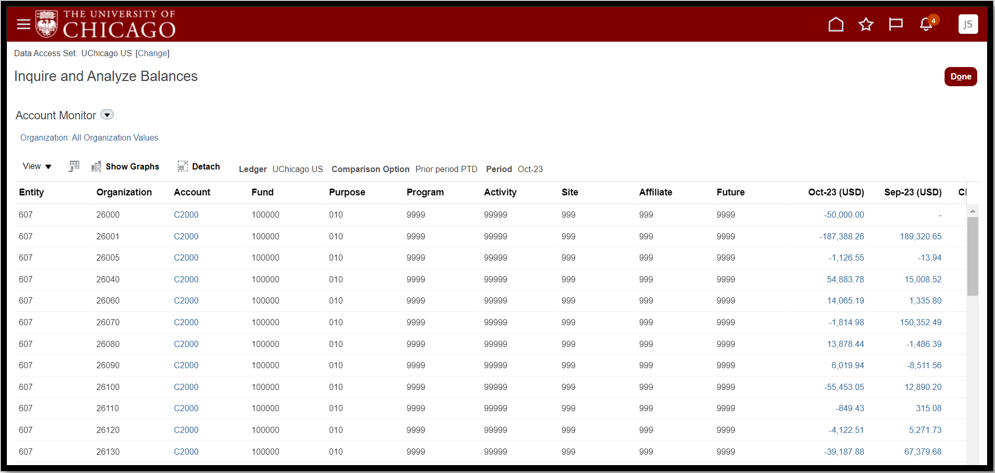Click the Organization column header
The height and width of the screenshot is (473, 995).
click(124, 192)
